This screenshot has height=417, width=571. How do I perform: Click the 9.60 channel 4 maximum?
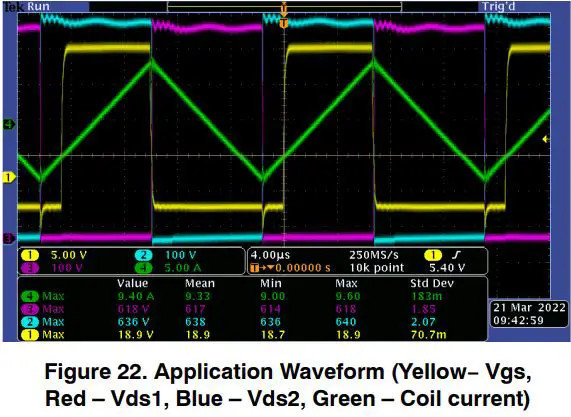348,296
